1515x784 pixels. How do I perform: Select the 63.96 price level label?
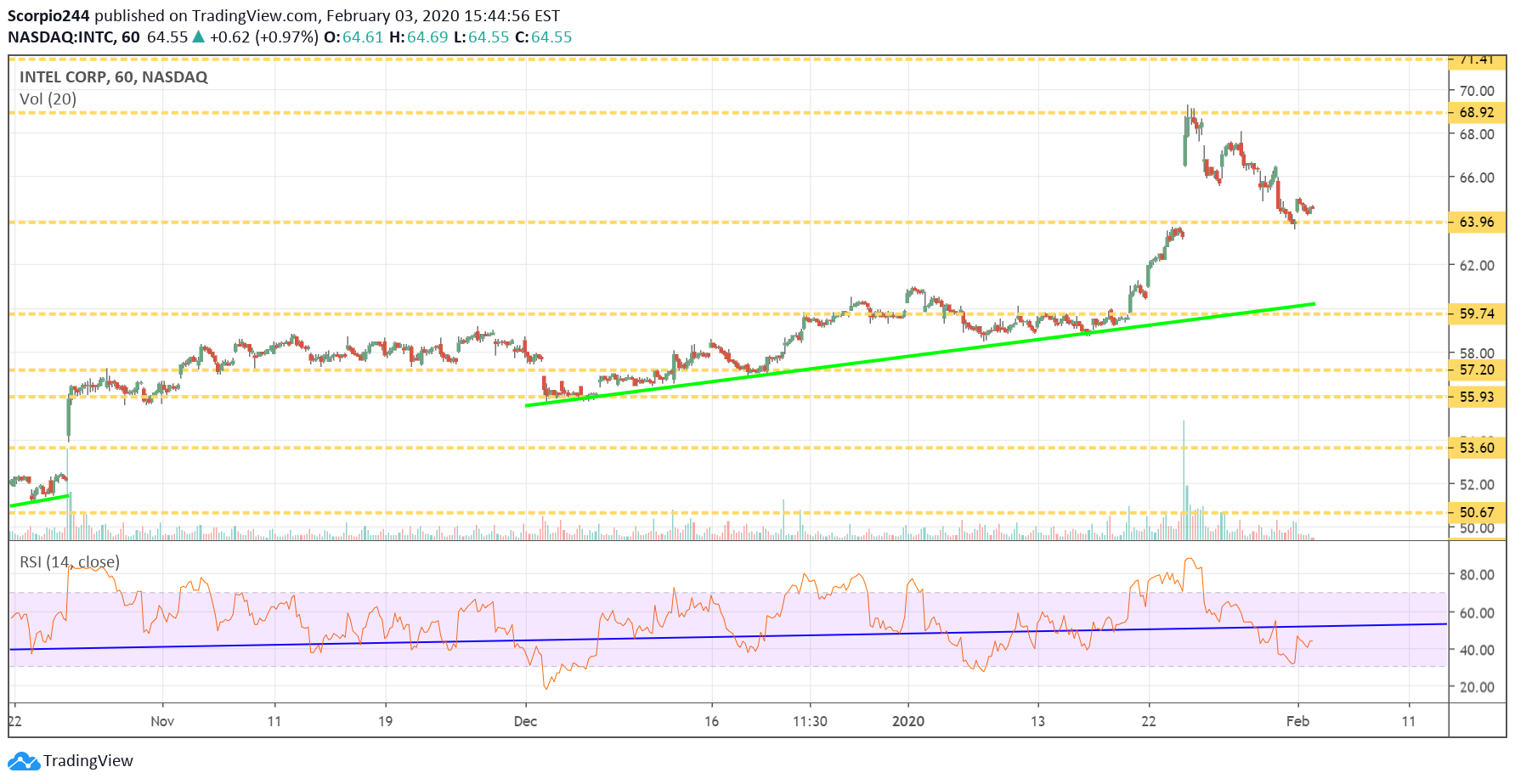point(1477,222)
